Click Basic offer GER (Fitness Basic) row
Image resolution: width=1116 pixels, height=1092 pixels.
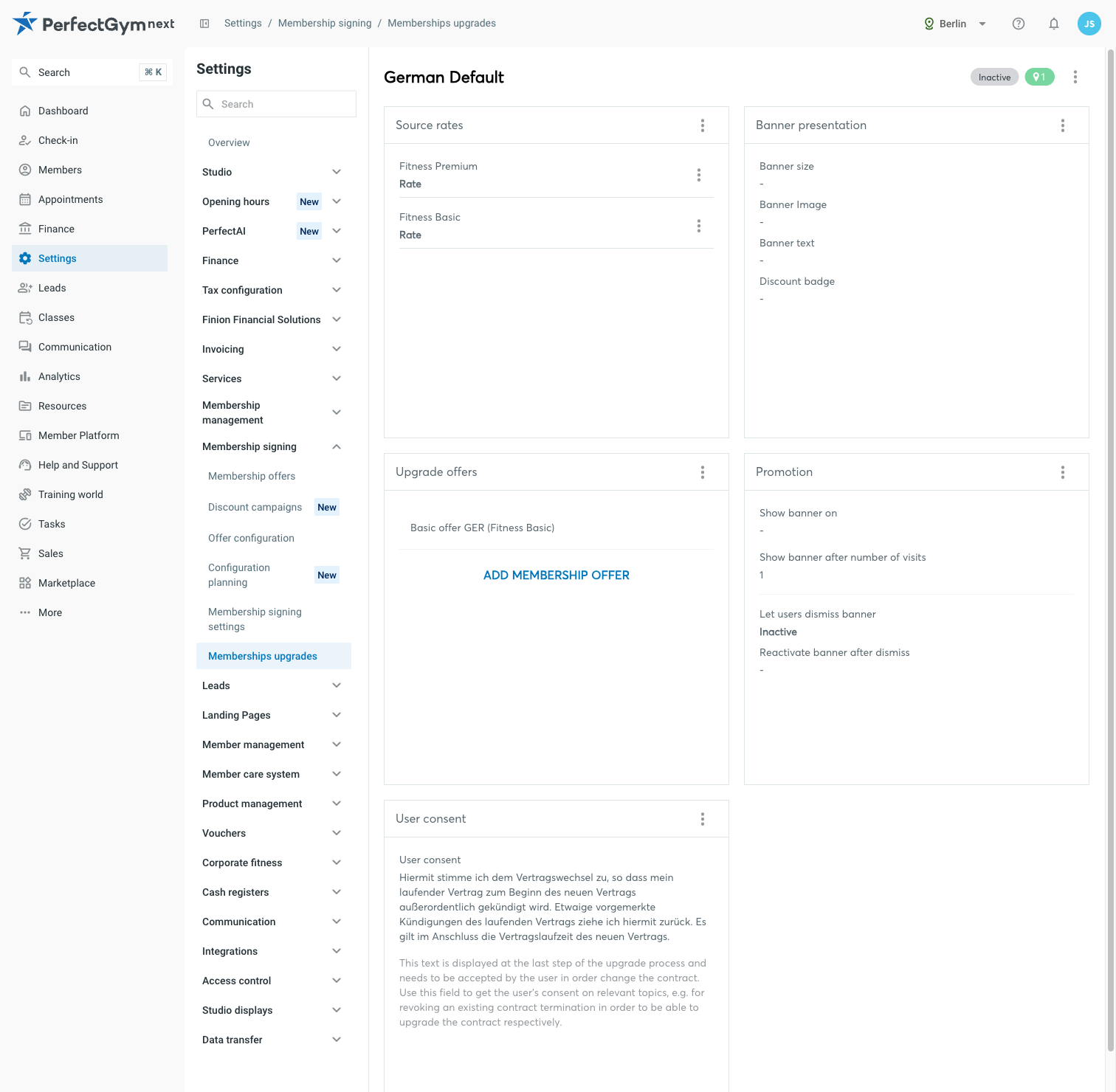click(x=557, y=528)
